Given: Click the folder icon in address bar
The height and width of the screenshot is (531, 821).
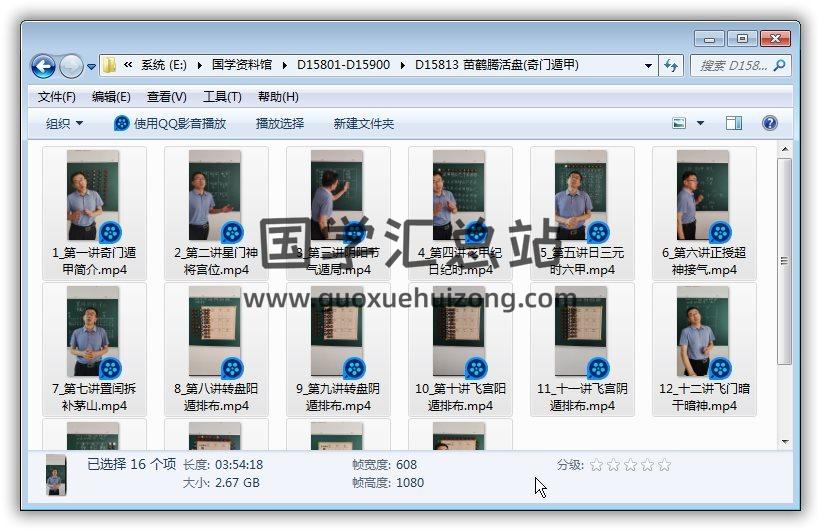Looking at the screenshot, I should 109,65.
